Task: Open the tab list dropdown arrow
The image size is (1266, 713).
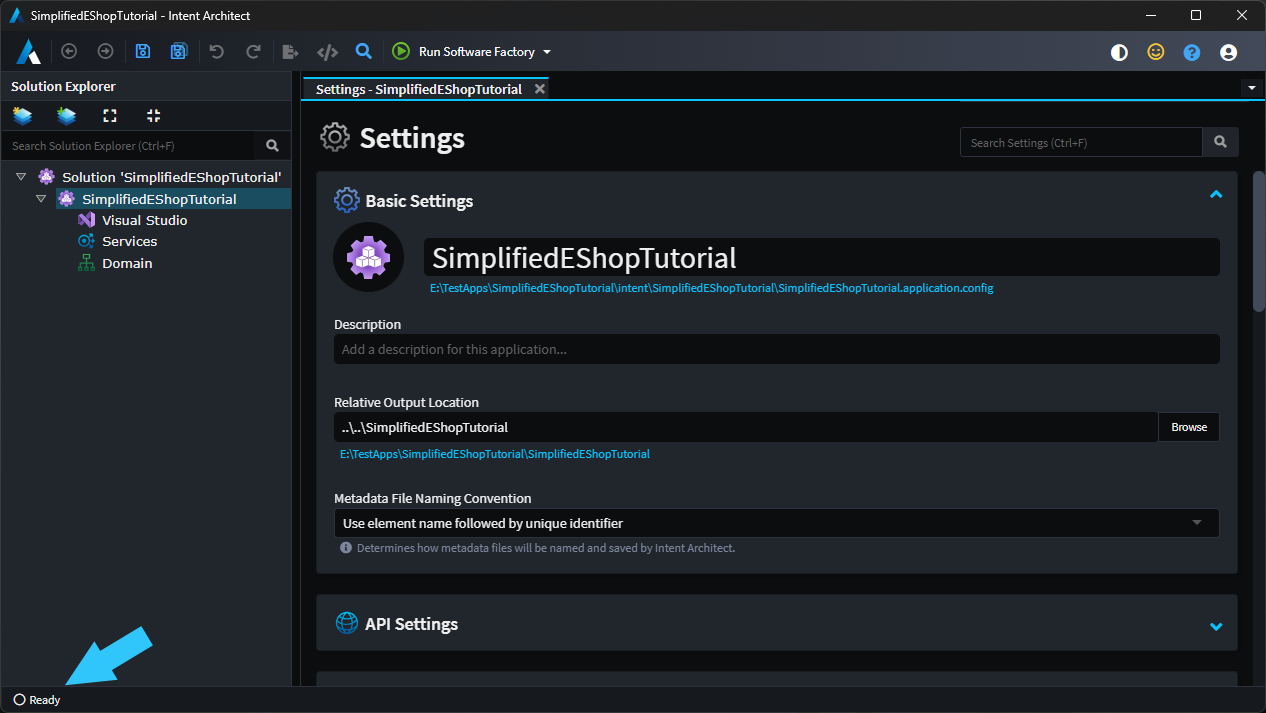Action: coord(1252,88)
